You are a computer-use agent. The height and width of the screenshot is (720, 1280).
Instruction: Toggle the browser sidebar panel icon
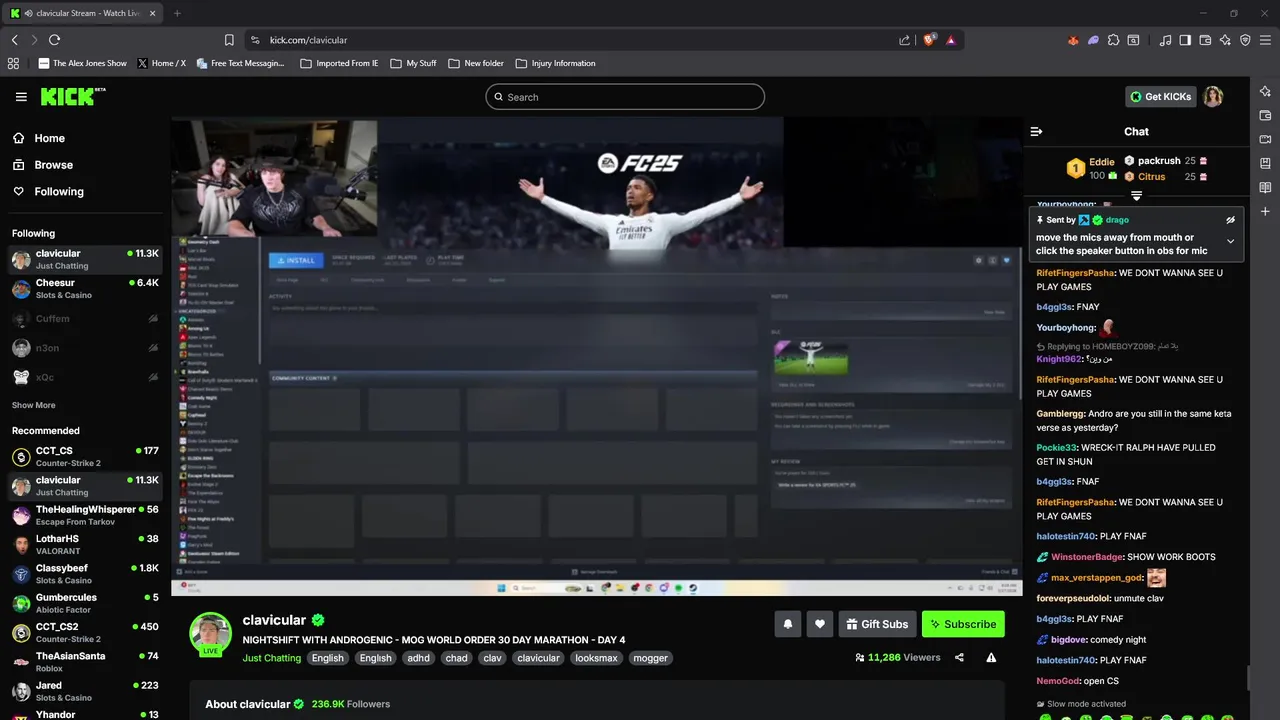pos(1185,40)
